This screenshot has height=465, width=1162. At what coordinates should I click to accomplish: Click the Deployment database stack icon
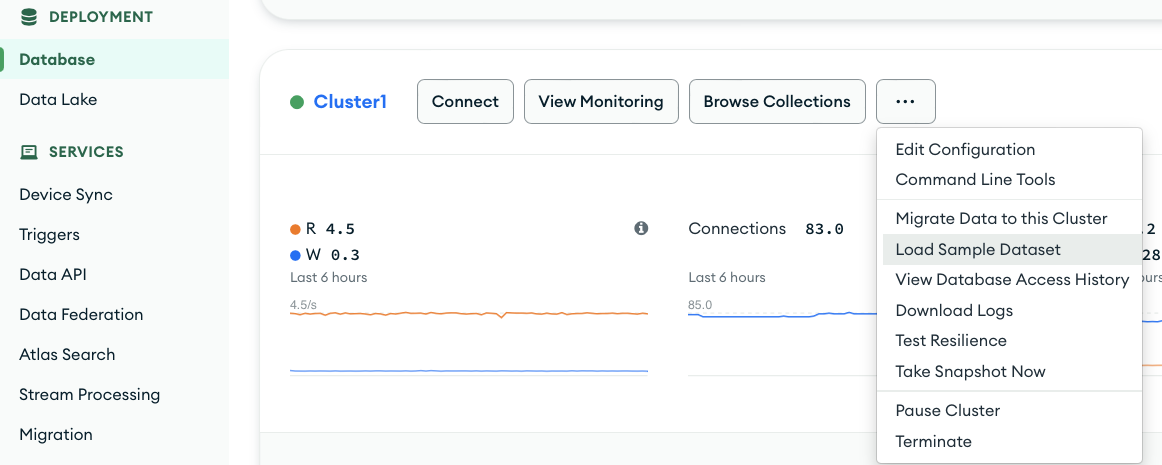coord(29,16)
